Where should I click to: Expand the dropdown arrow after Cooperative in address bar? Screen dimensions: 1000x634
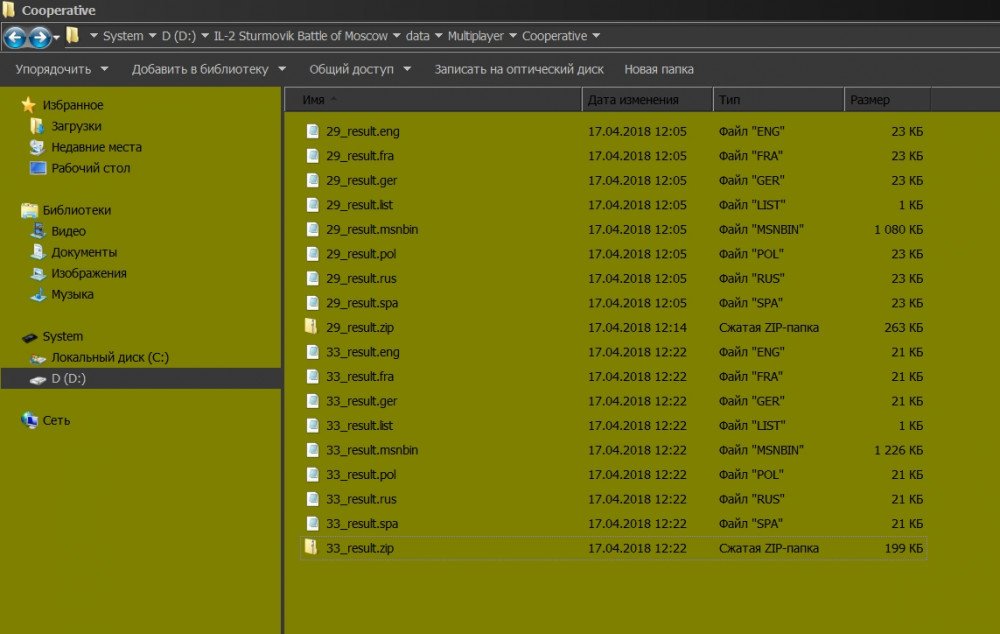tap(597, 36)
